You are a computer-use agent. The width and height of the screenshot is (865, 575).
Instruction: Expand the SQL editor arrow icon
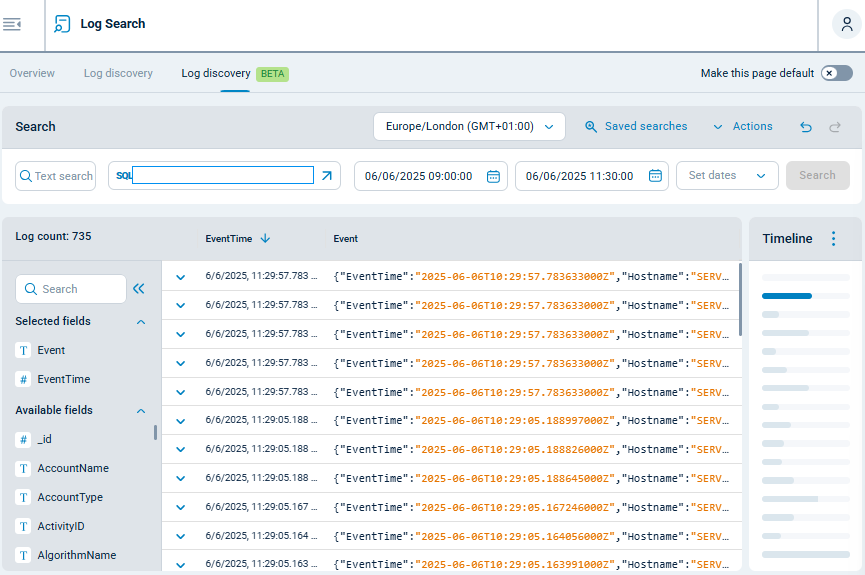tap(327, 176)
